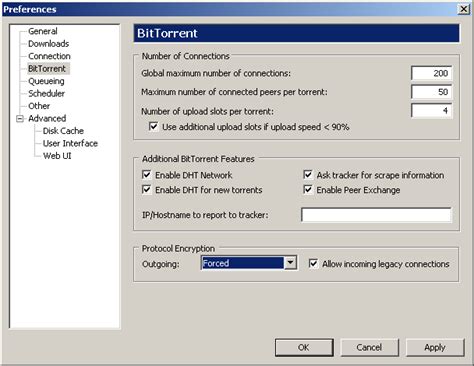
Task: Collapse the Advanced tree node
Action: [20, 118]
